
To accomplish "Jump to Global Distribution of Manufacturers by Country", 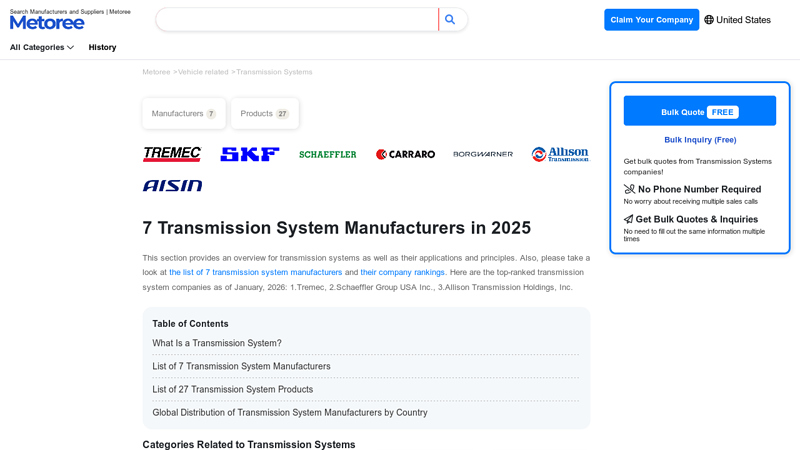I will click(x=290, y=412).
